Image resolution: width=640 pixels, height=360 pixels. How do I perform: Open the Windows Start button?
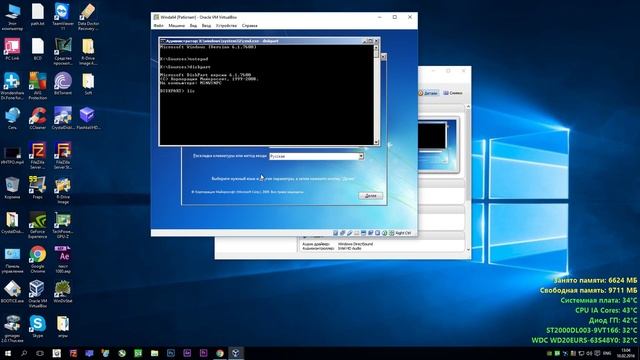coord(7,353)
